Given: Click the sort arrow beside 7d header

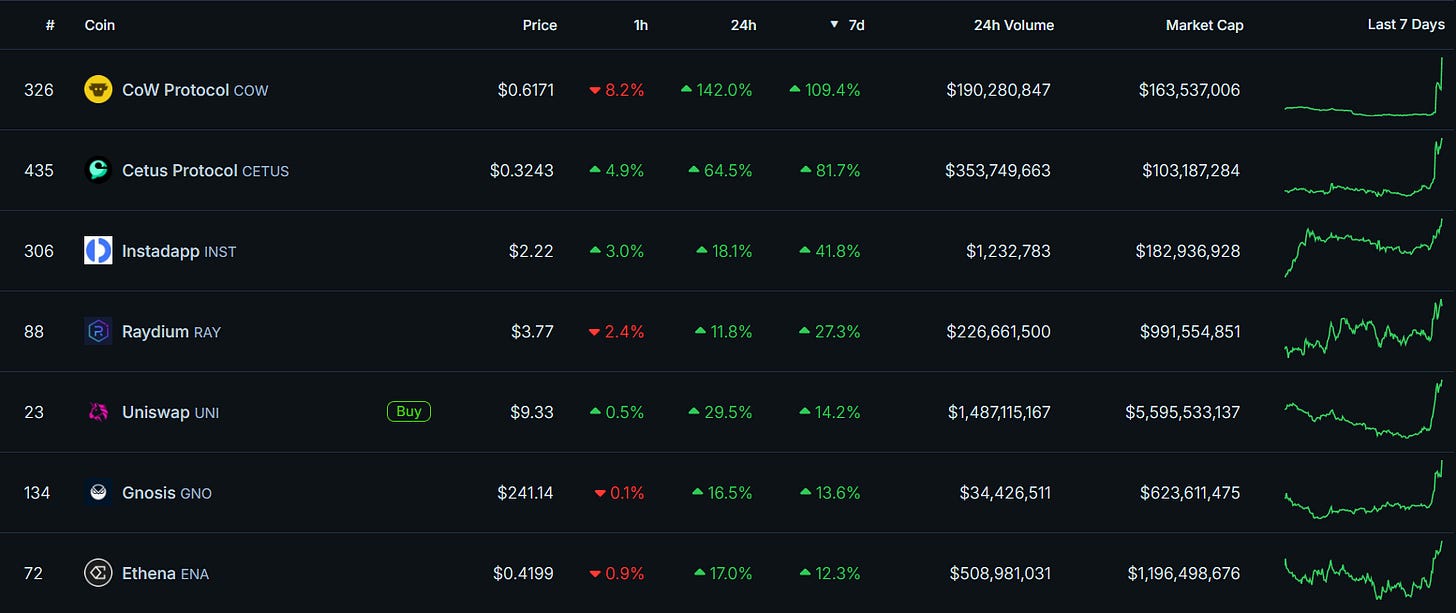Looking at the screenshot, I should [834, 25].
